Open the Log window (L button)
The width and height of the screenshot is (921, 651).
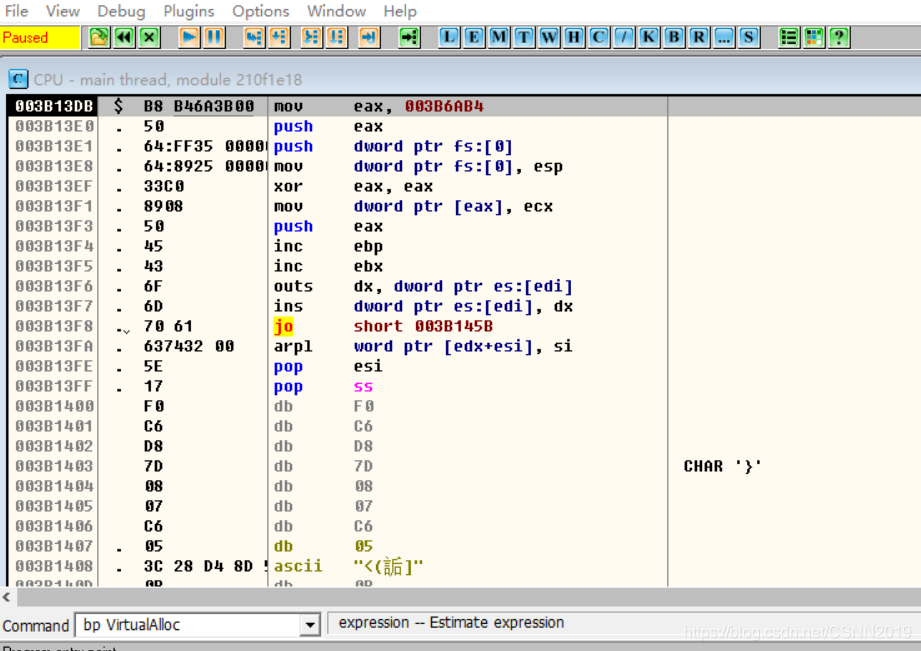tap(449, 38)
